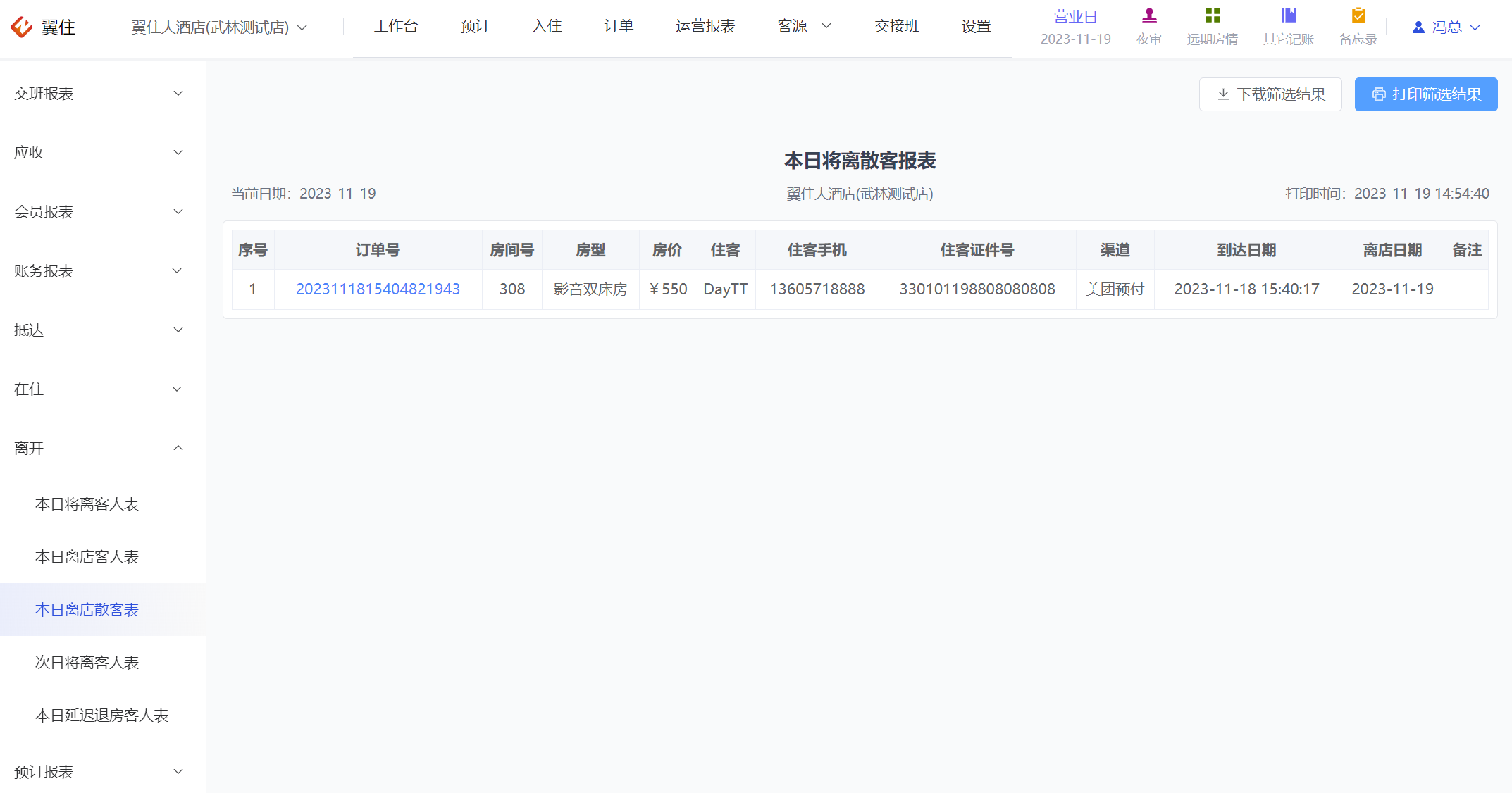Image resolution: width=1512 pixels, height=793 pixels.
Task: Click the 打印时间 2023-11-19 14:54:40 text
Action: tap(1387, 194)
